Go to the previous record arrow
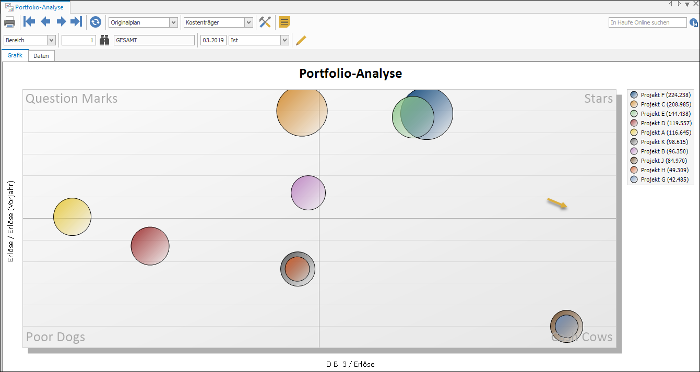Image resolution: width=700 pixels, height=372 pixels. (46, 21)
